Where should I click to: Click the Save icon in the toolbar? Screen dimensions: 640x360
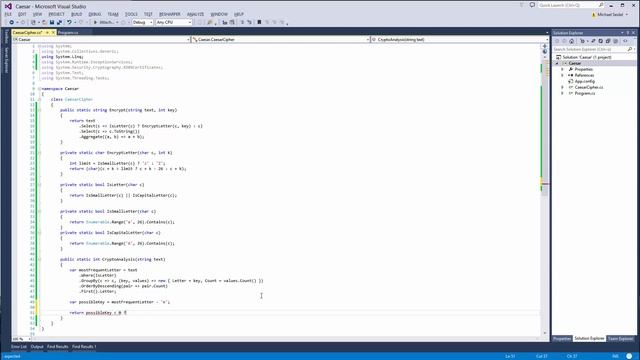[52, 22]
